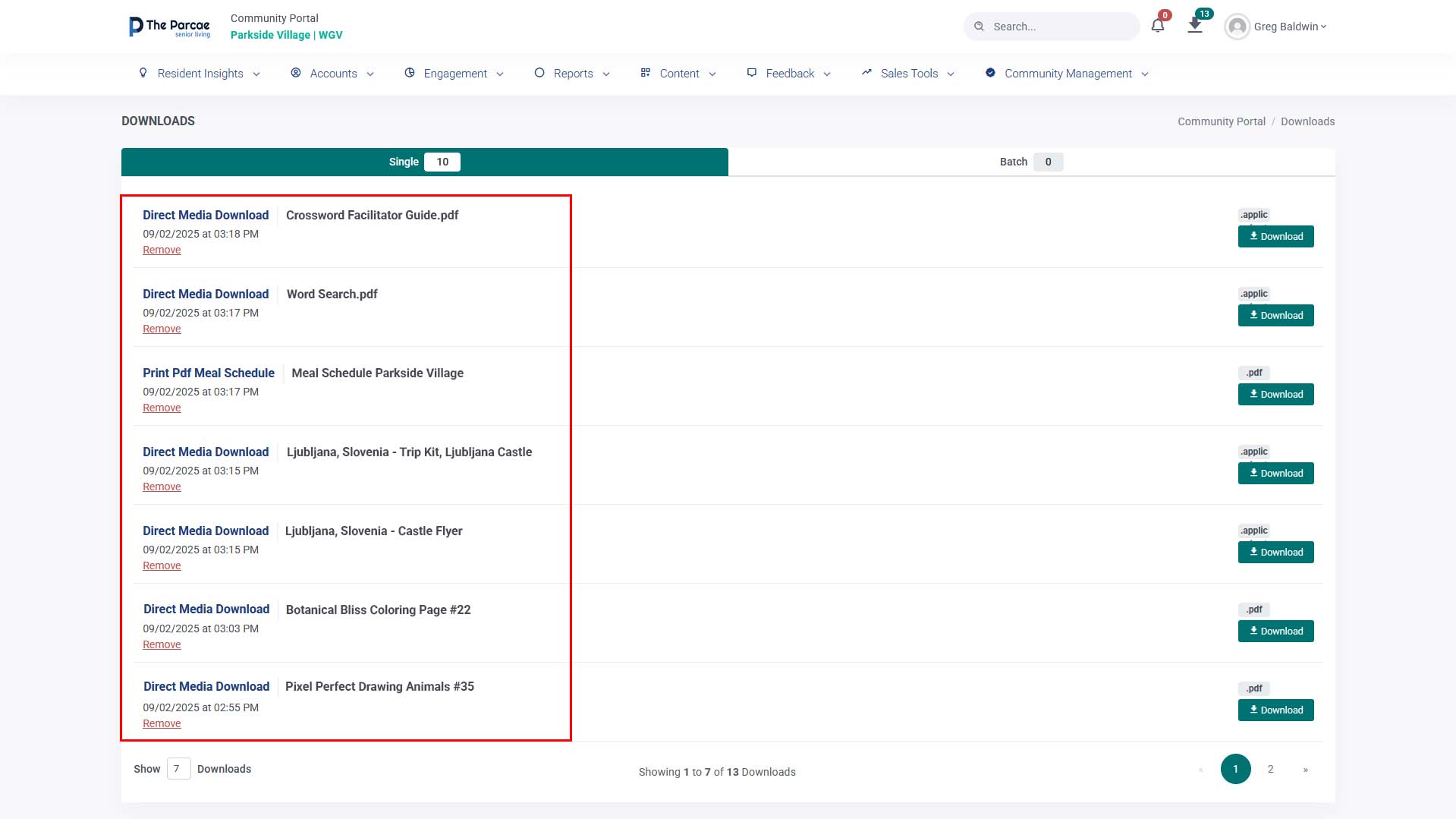The image size is (1456, 819).
Task: Click the Accounts person icon
Action: point(296,73)
